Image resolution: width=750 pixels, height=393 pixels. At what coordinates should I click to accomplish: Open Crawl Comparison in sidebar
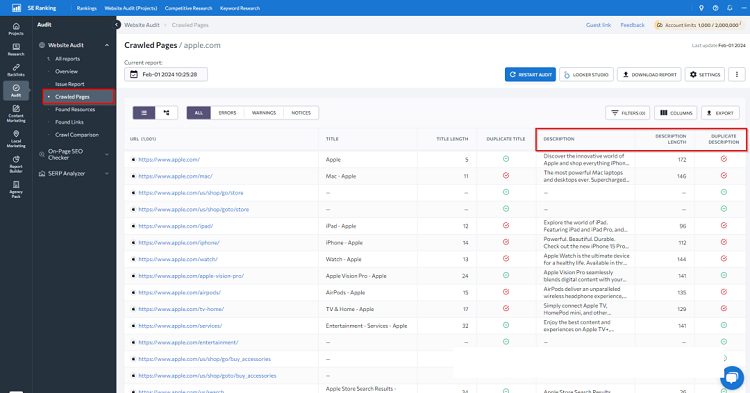pos(77,135)
